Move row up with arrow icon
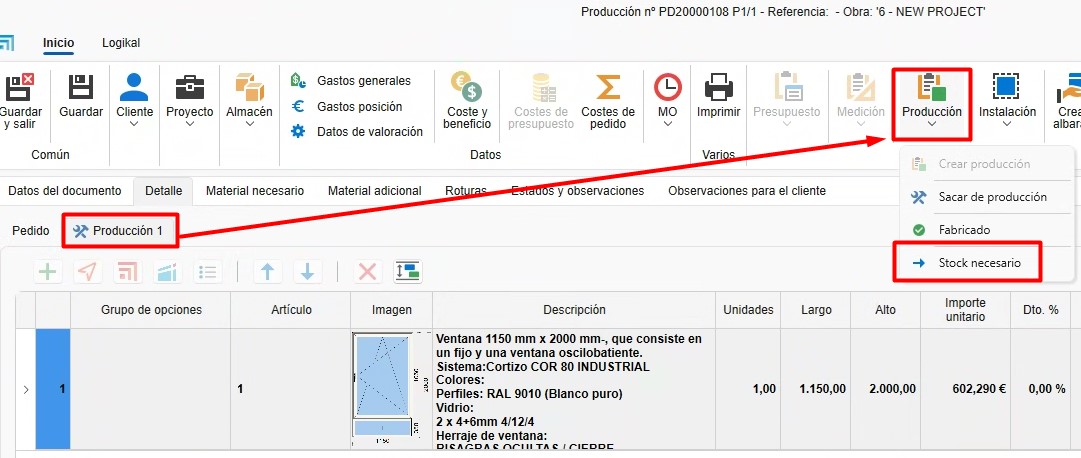The image size is (1081, 458). 267,272
